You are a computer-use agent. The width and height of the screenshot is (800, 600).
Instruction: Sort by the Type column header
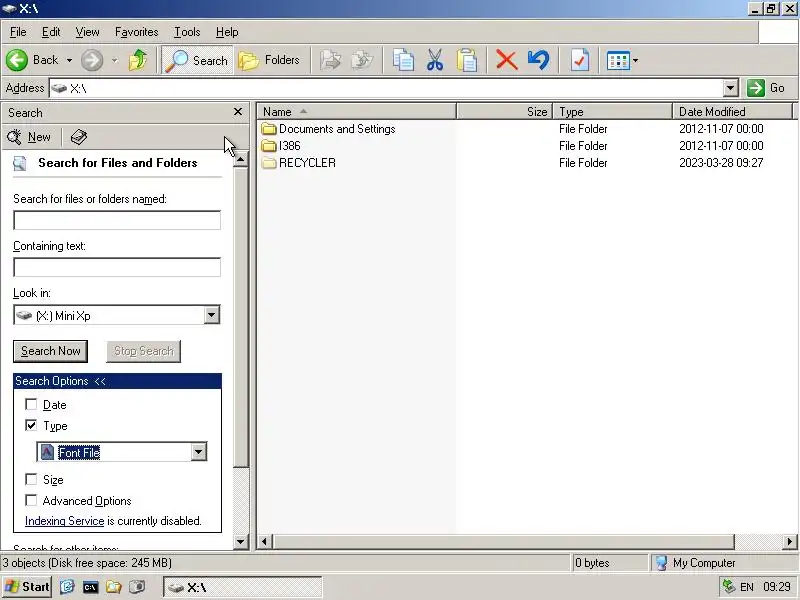(613, 112)
